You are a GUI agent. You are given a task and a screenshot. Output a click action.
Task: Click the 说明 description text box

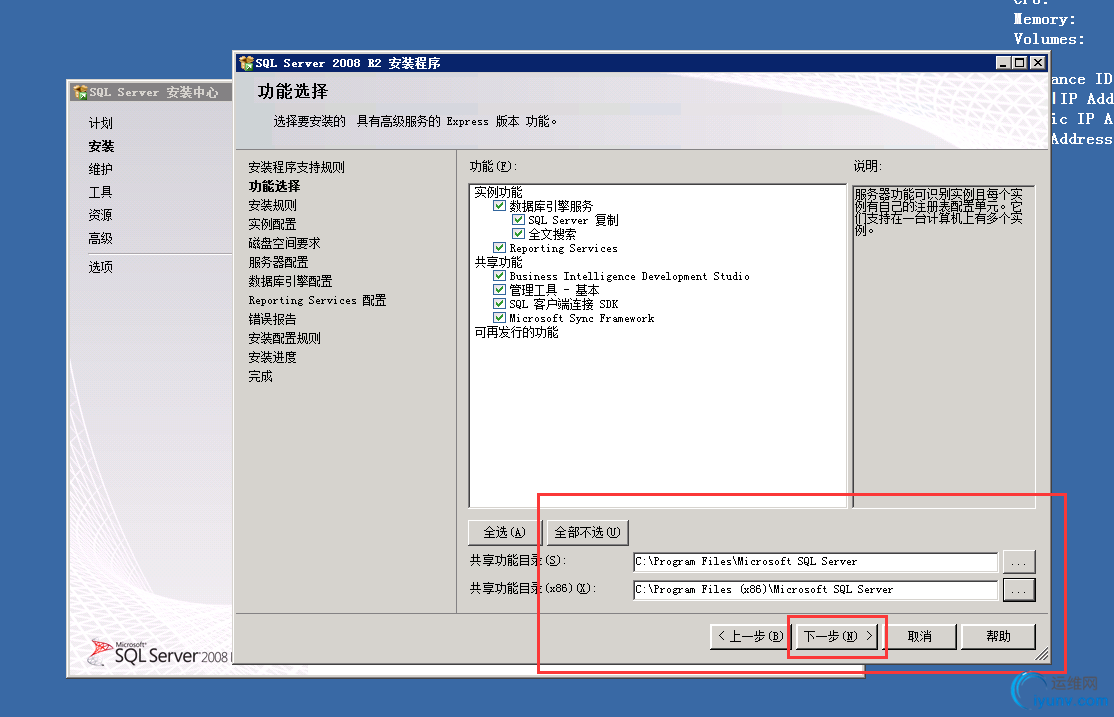[943, 346]
